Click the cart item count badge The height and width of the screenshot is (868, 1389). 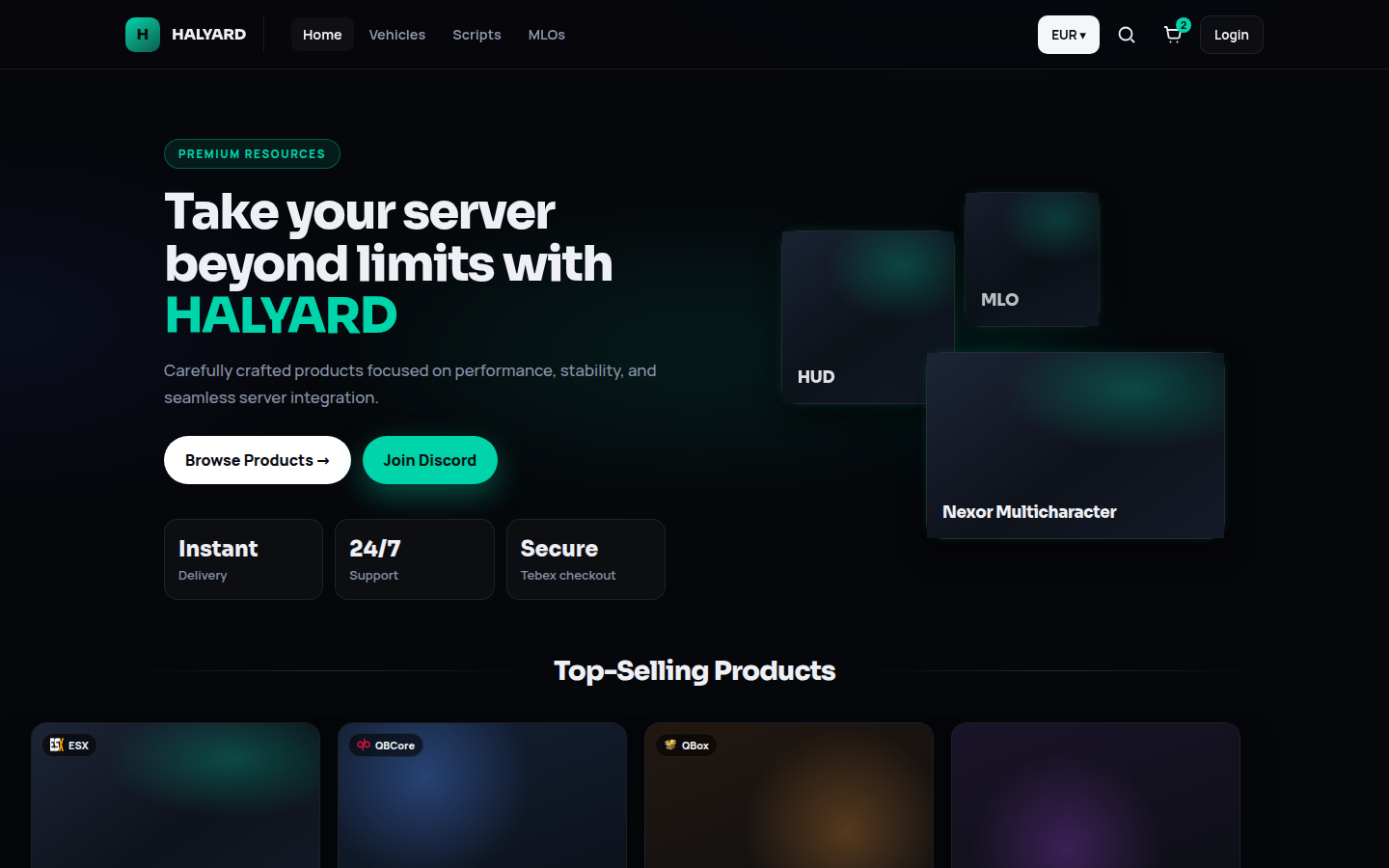[x=1184, y=25]
